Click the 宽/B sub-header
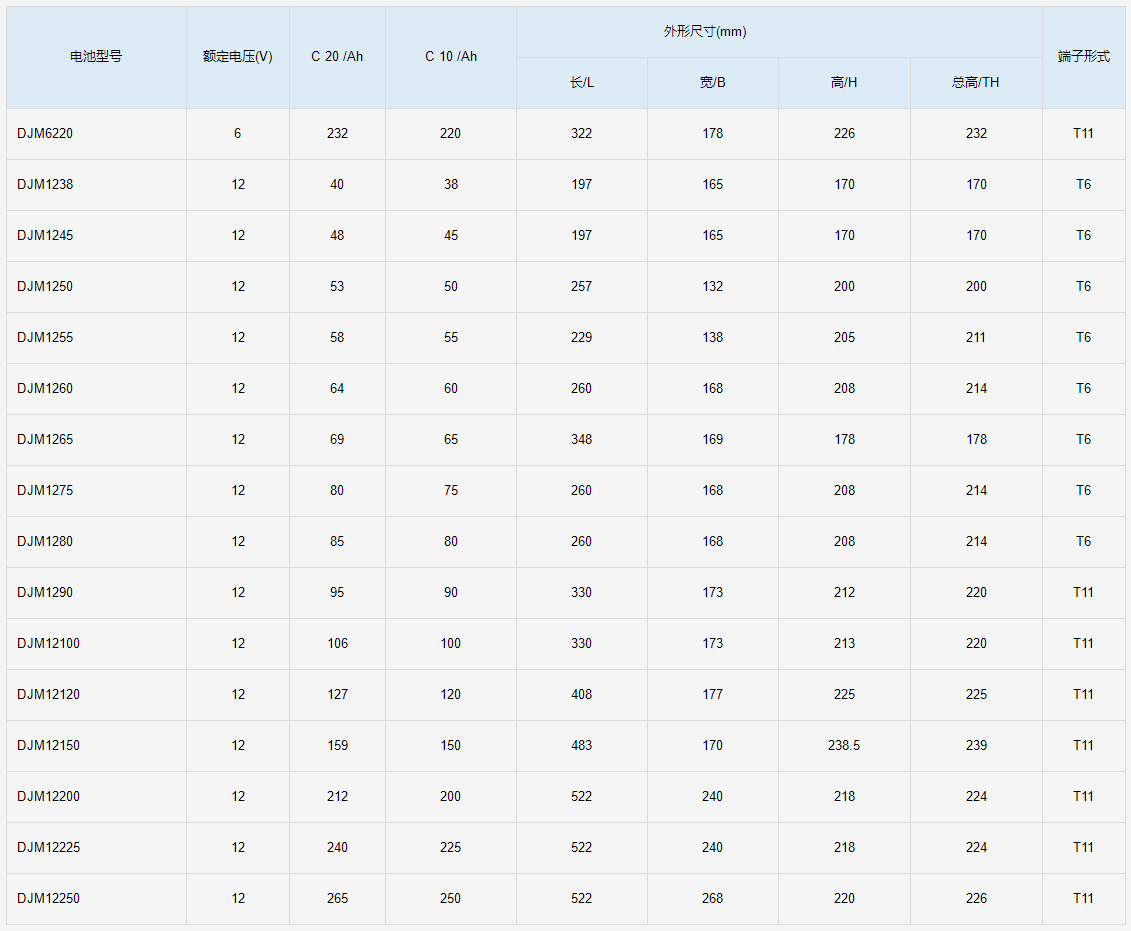 click(x=713, y=83)
